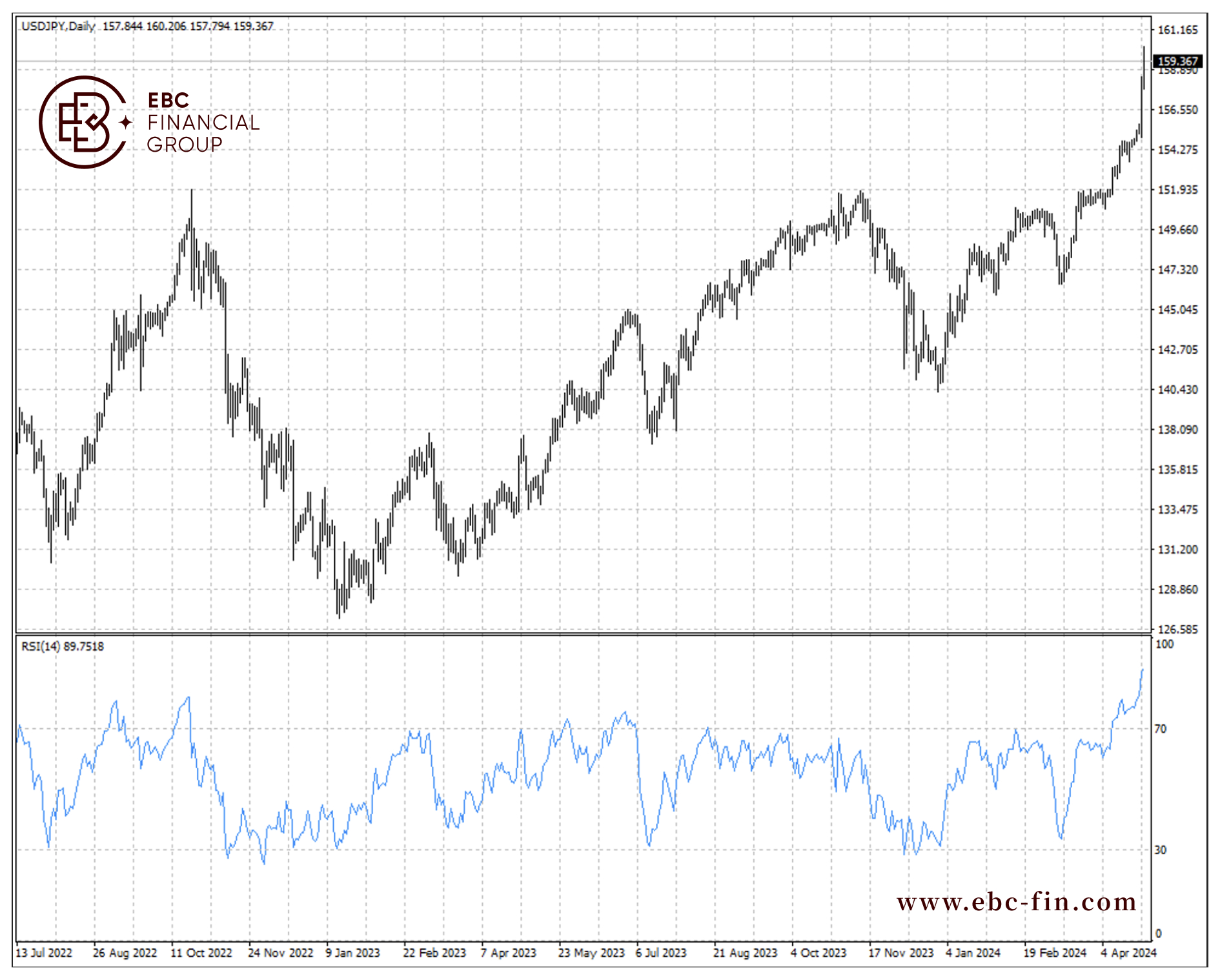
Task: Click the 161.165 price axis label
Action: tap(1178, 30)
